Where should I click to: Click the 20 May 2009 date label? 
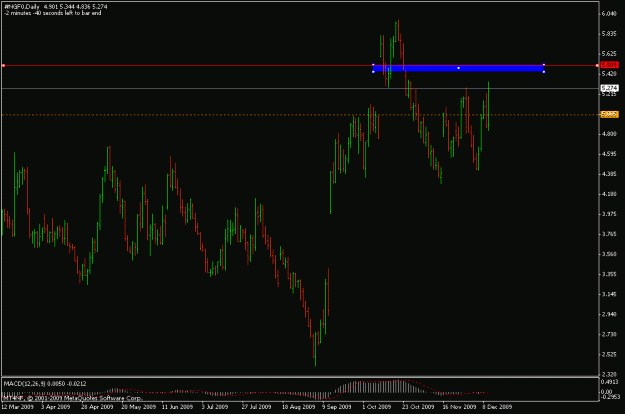138,407
